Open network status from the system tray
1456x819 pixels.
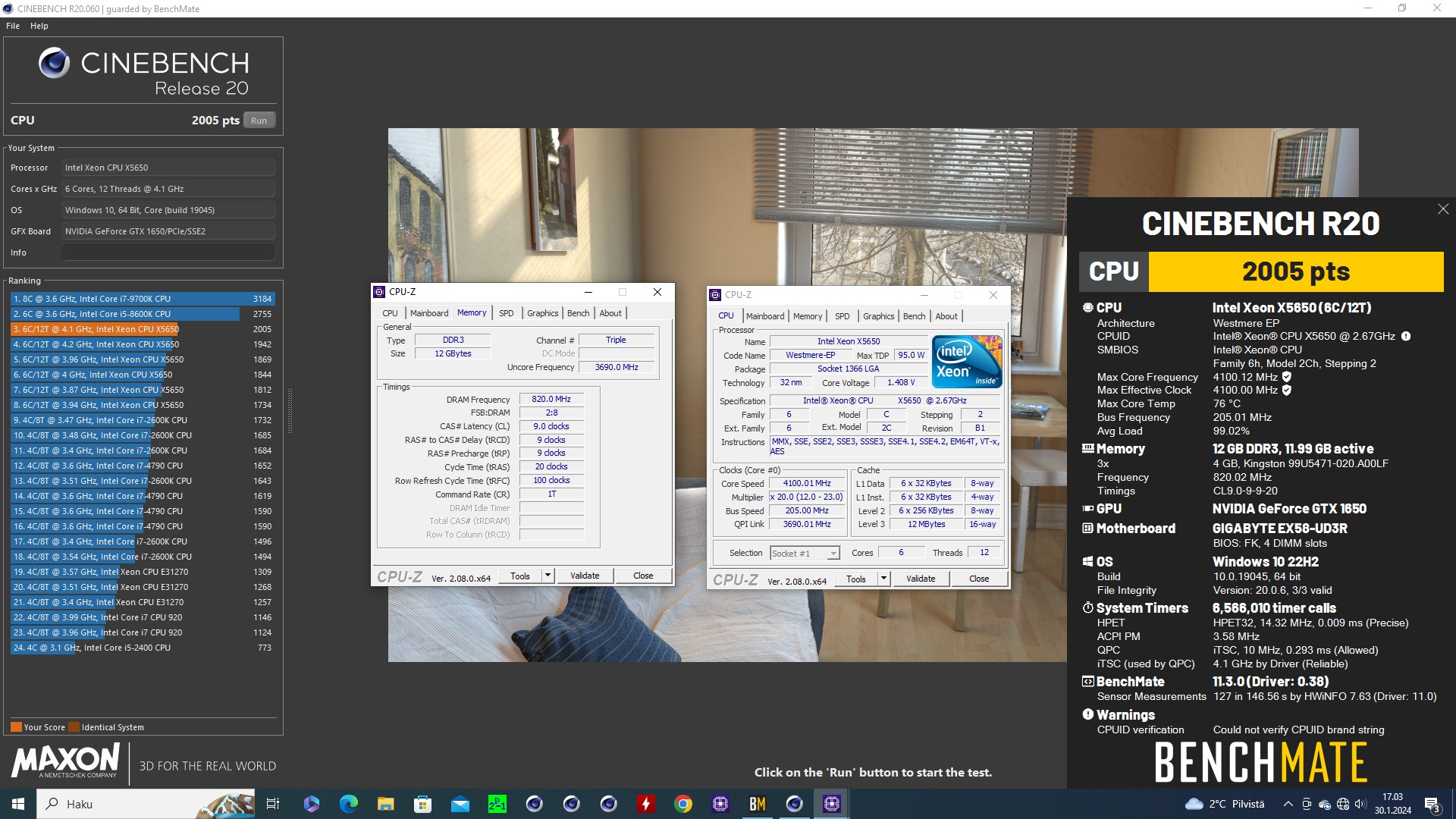tap(1343, 804)
